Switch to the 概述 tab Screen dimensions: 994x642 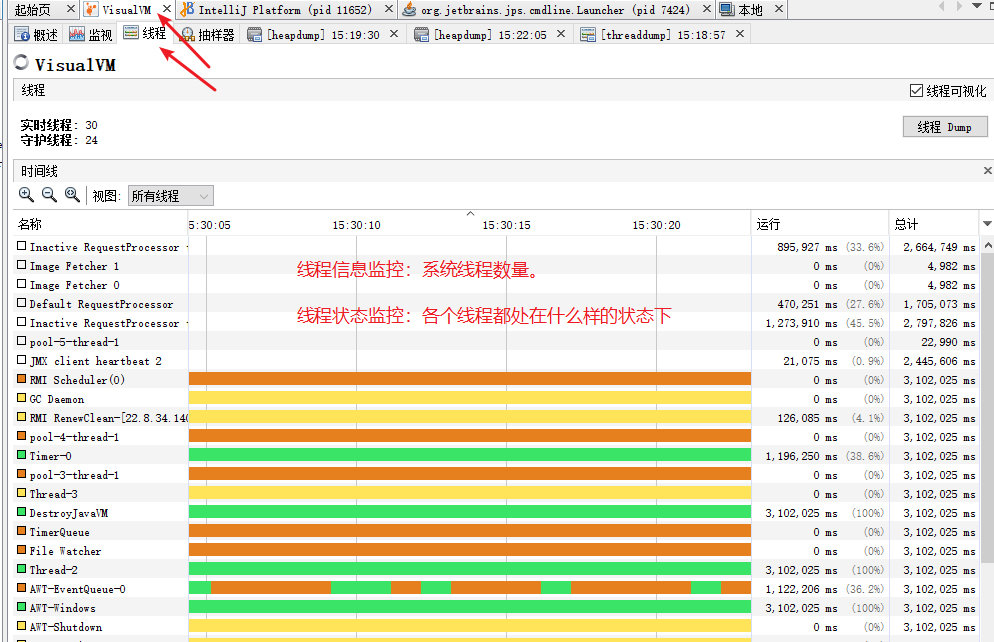point(37,34)
